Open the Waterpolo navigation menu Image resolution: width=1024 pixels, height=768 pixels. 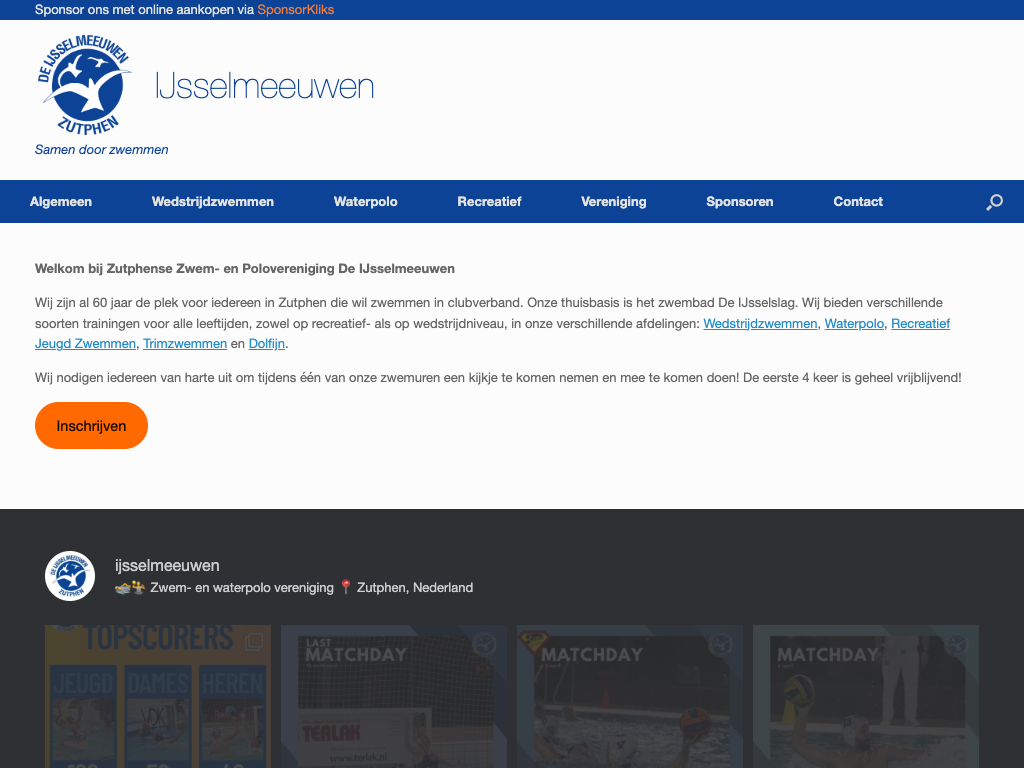pos(365,202)
